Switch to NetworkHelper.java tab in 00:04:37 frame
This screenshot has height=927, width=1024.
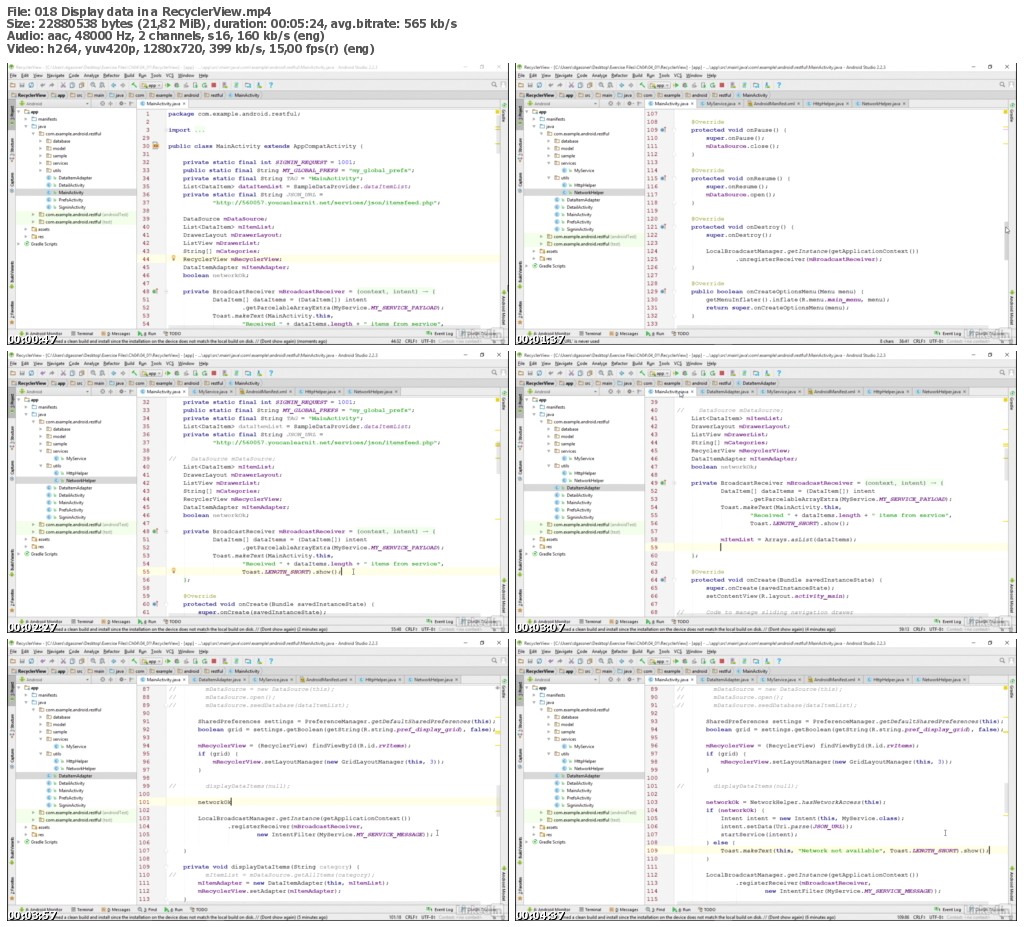pos(940,679)
